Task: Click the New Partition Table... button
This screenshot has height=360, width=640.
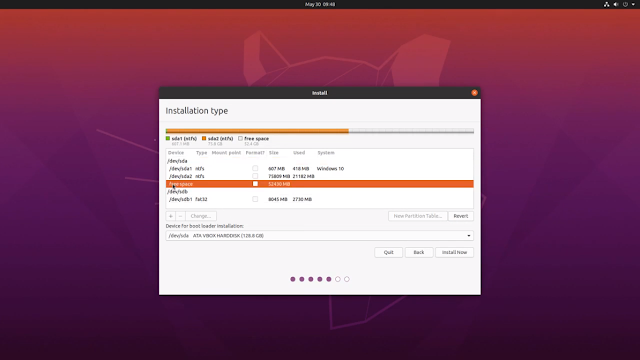Action: point(418,216)
